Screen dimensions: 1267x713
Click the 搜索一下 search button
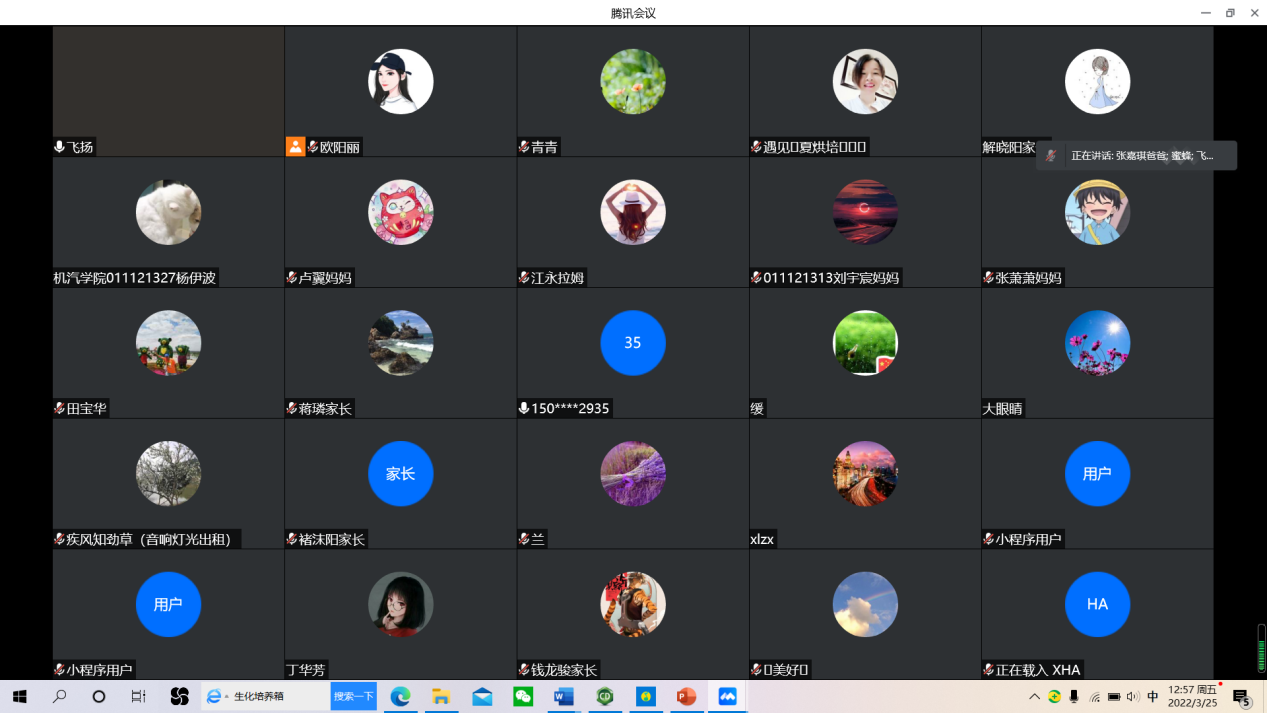click(x=353, y=697)
